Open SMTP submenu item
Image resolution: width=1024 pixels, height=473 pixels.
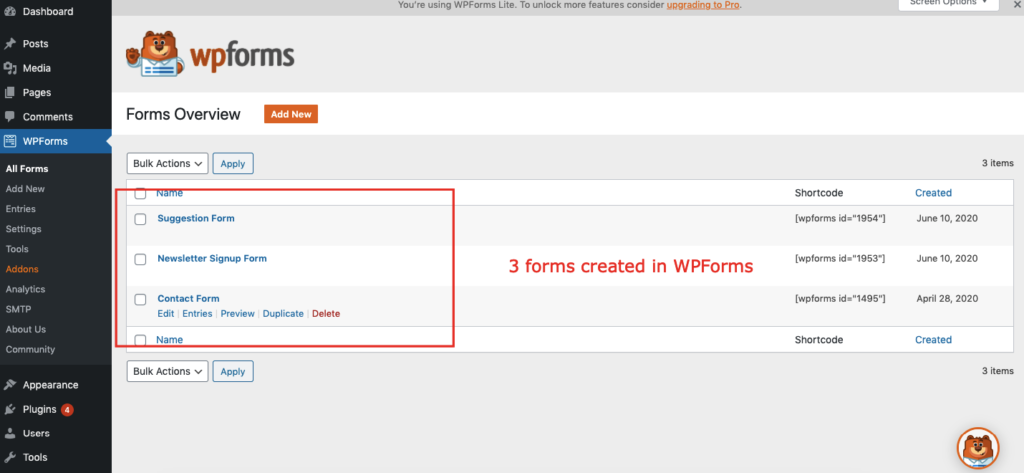pyautogui.click(x=18, y=309)
